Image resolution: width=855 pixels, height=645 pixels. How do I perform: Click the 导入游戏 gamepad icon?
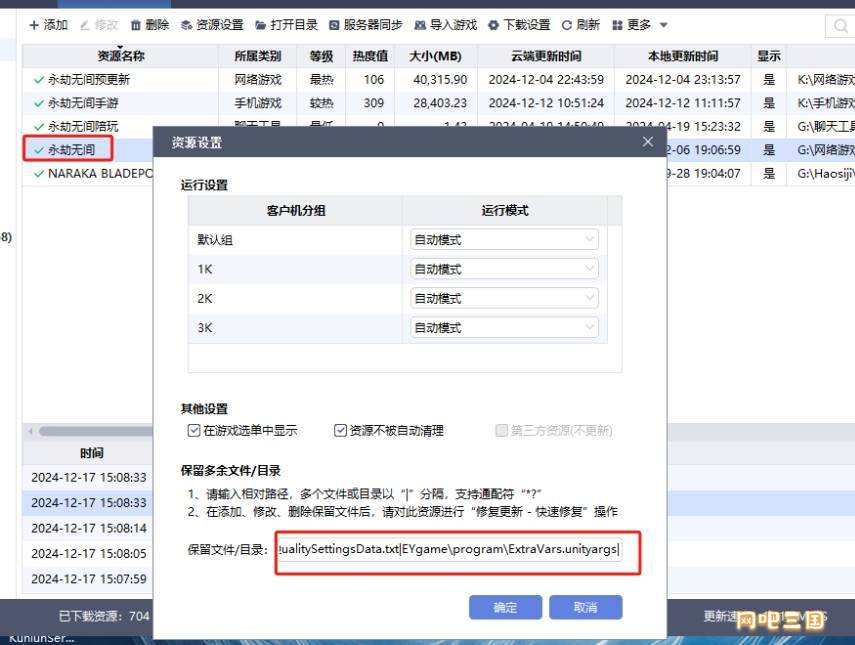(420, 25)
